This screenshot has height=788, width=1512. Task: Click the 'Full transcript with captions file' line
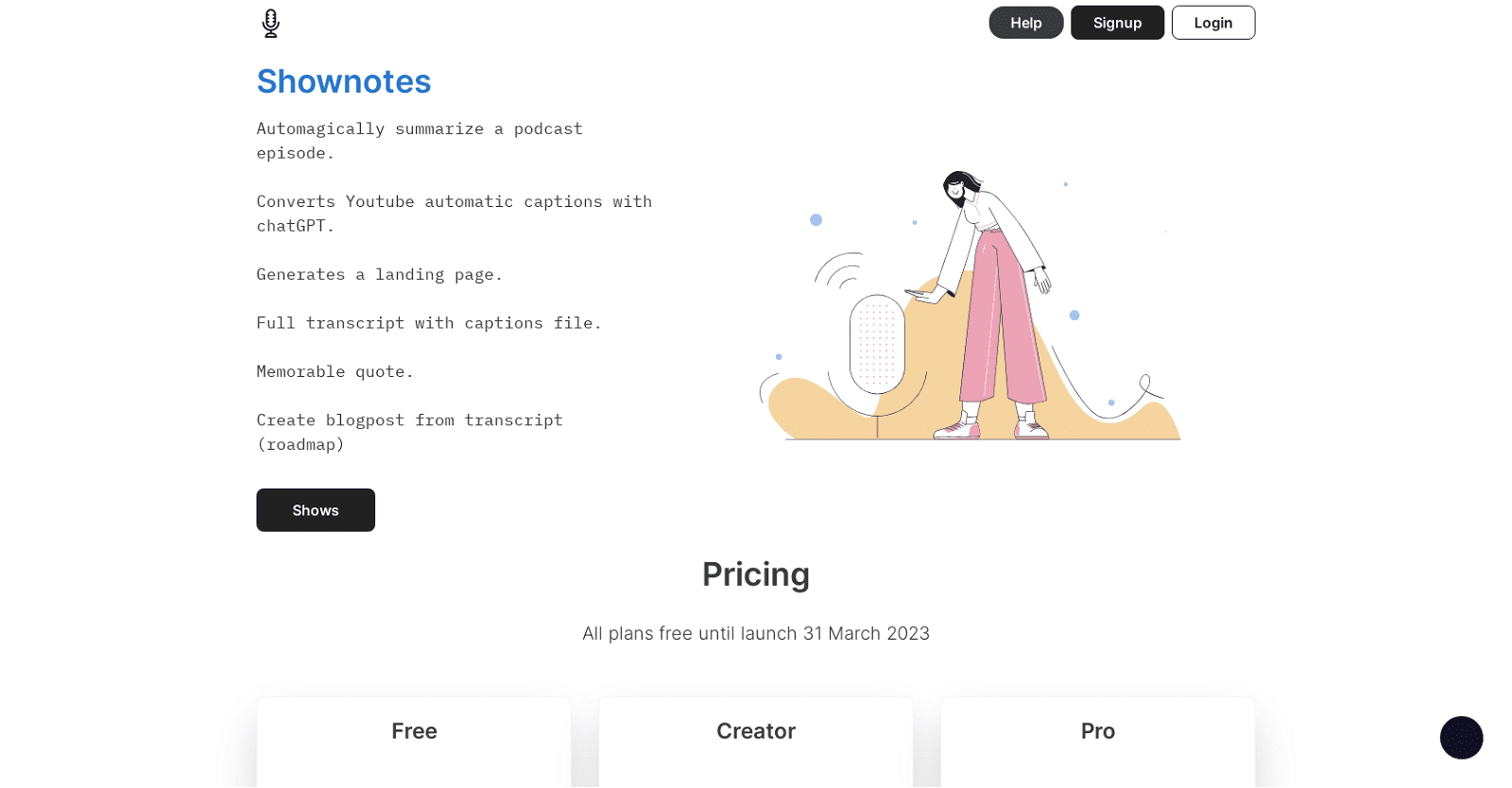pos(427,322)
